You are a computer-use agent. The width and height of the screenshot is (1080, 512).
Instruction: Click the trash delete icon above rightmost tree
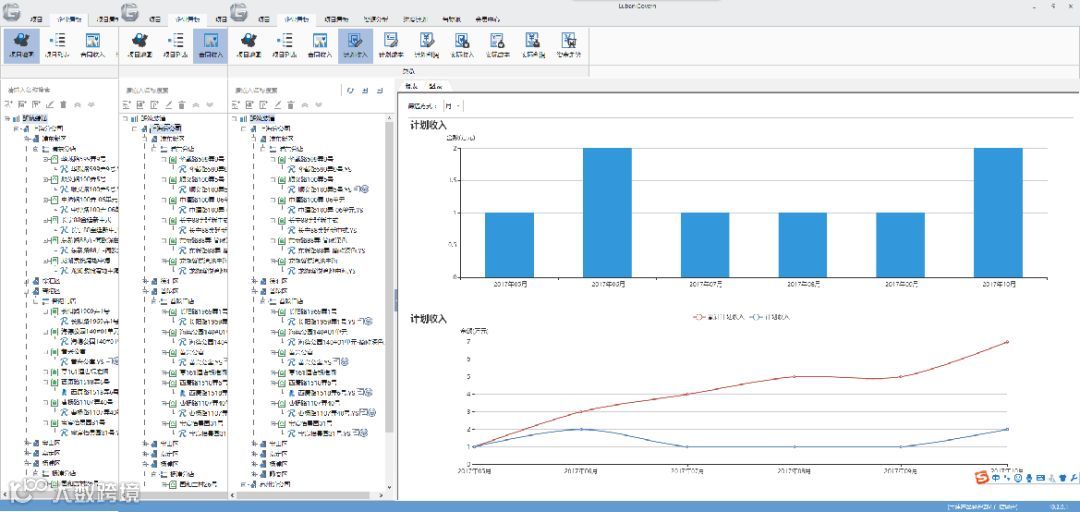click(290, 104)
